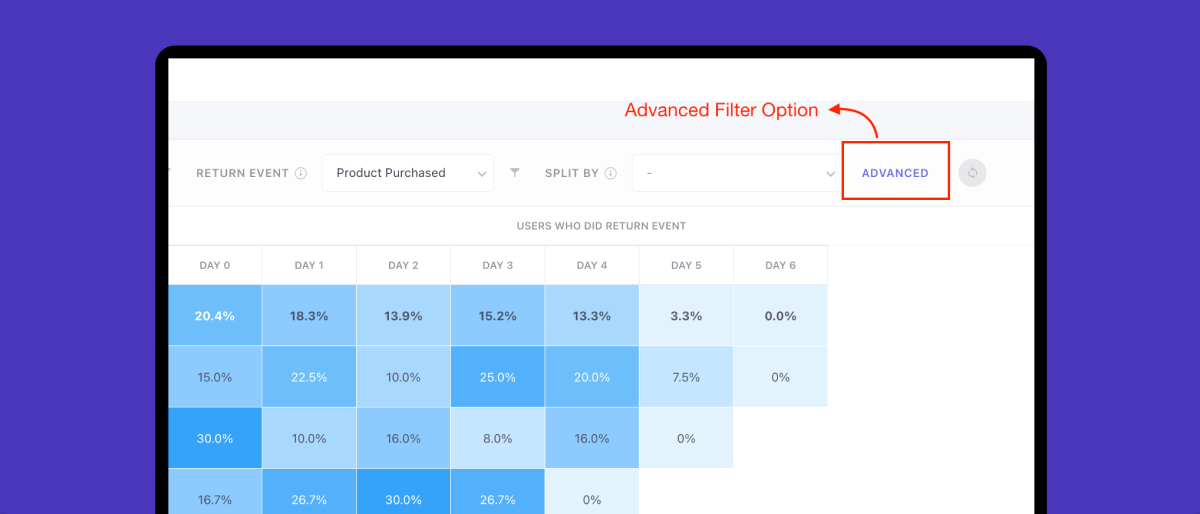Click the circular refresh icon
This screenshot has height=514, width=1200.
972,173
